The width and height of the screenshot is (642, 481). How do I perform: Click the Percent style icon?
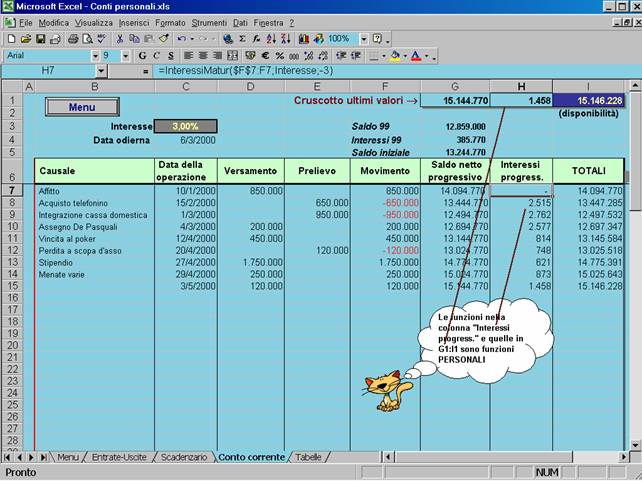(279, 56)
